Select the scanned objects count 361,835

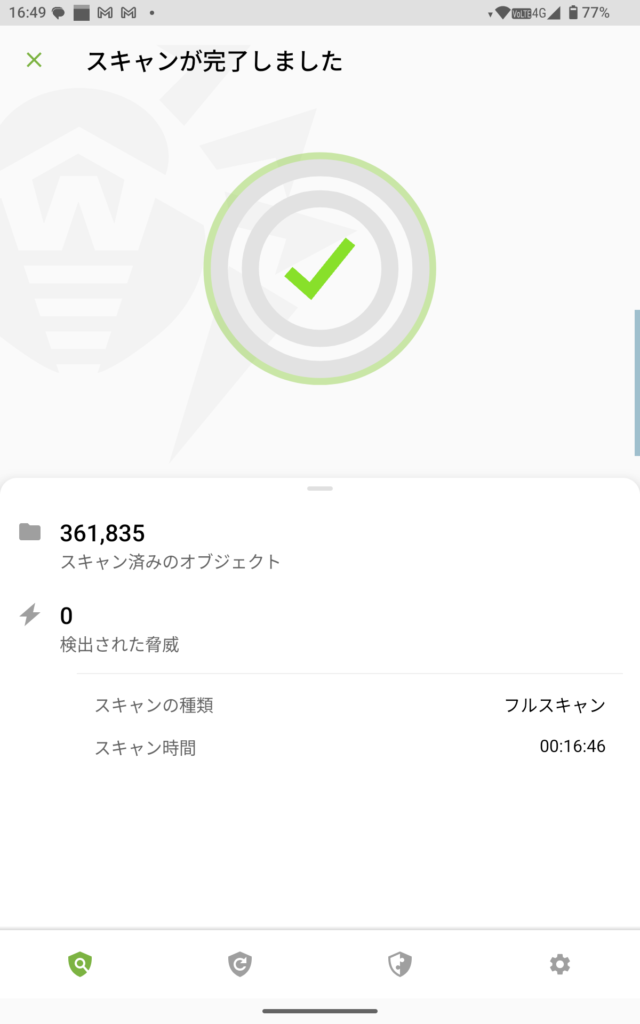[x=102, y=533]
